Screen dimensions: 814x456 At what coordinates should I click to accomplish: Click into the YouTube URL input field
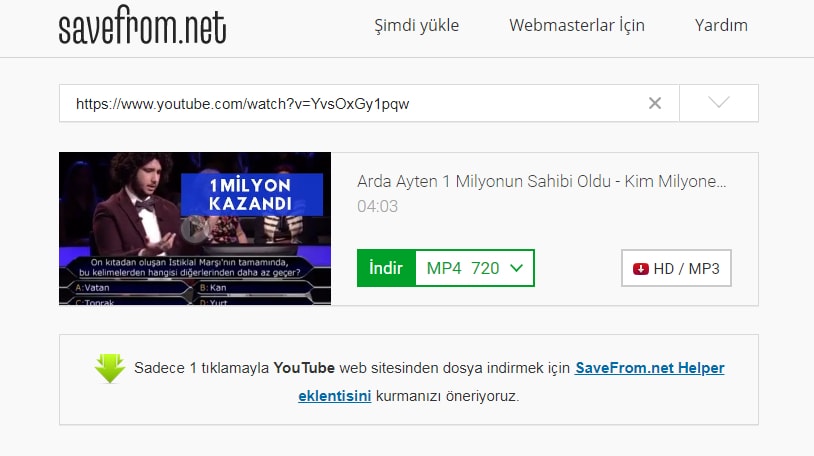point(353,103)
